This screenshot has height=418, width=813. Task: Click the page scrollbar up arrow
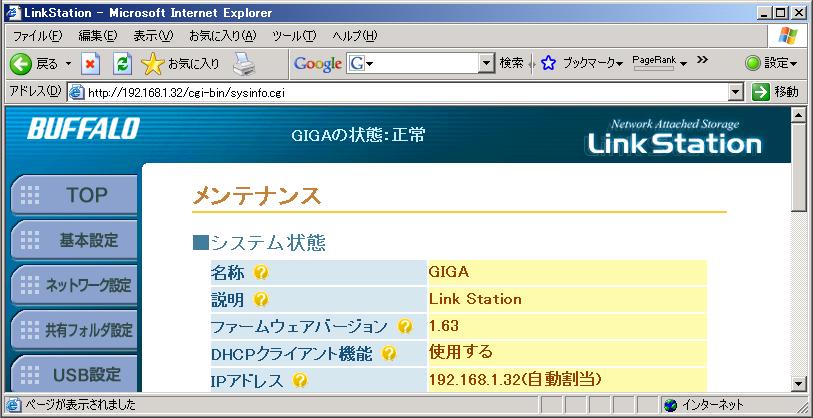(x=798, y=115)
